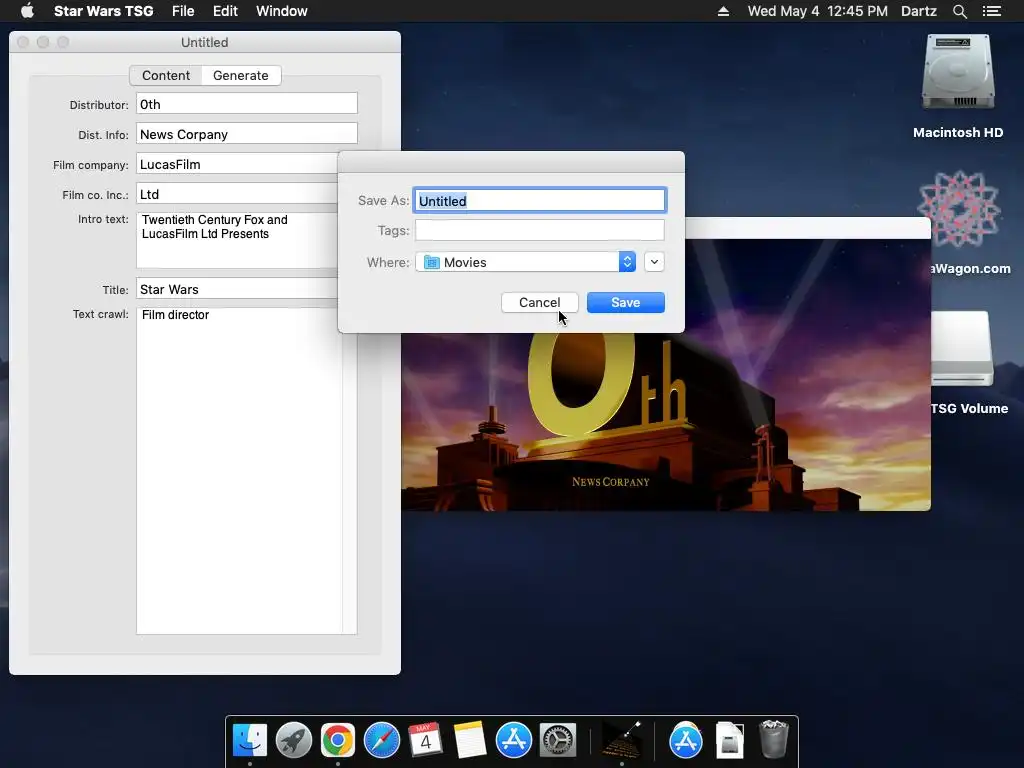Click Star Wars TSG app icon in Dock

coord(621,741)
